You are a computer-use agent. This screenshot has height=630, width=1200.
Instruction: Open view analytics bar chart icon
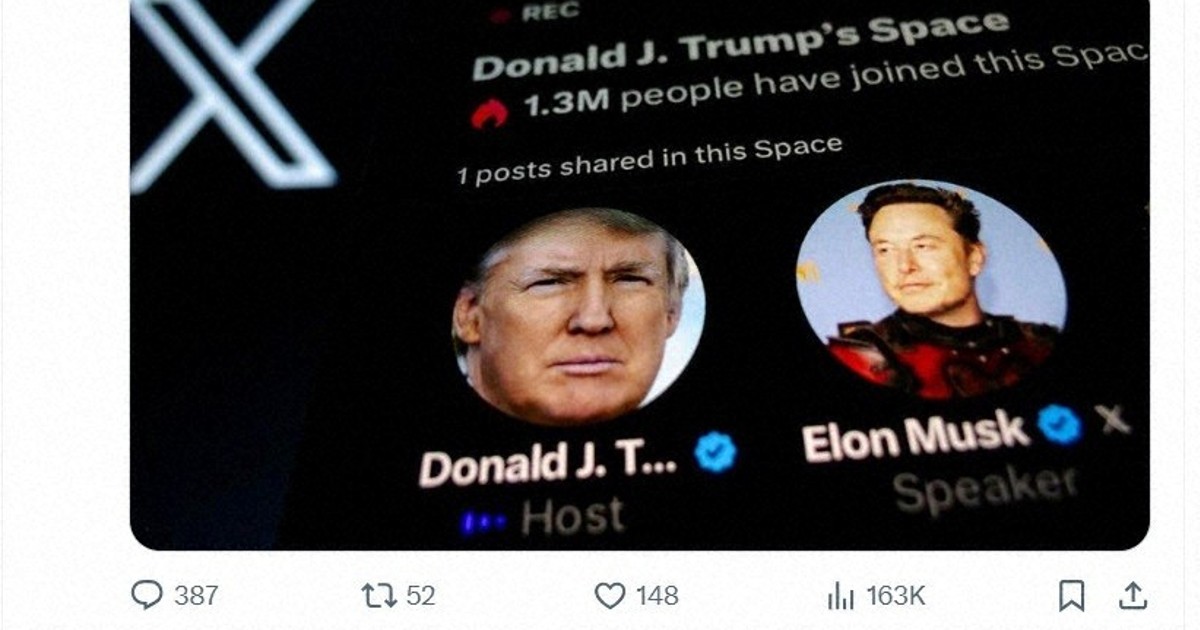coord(841,597)
